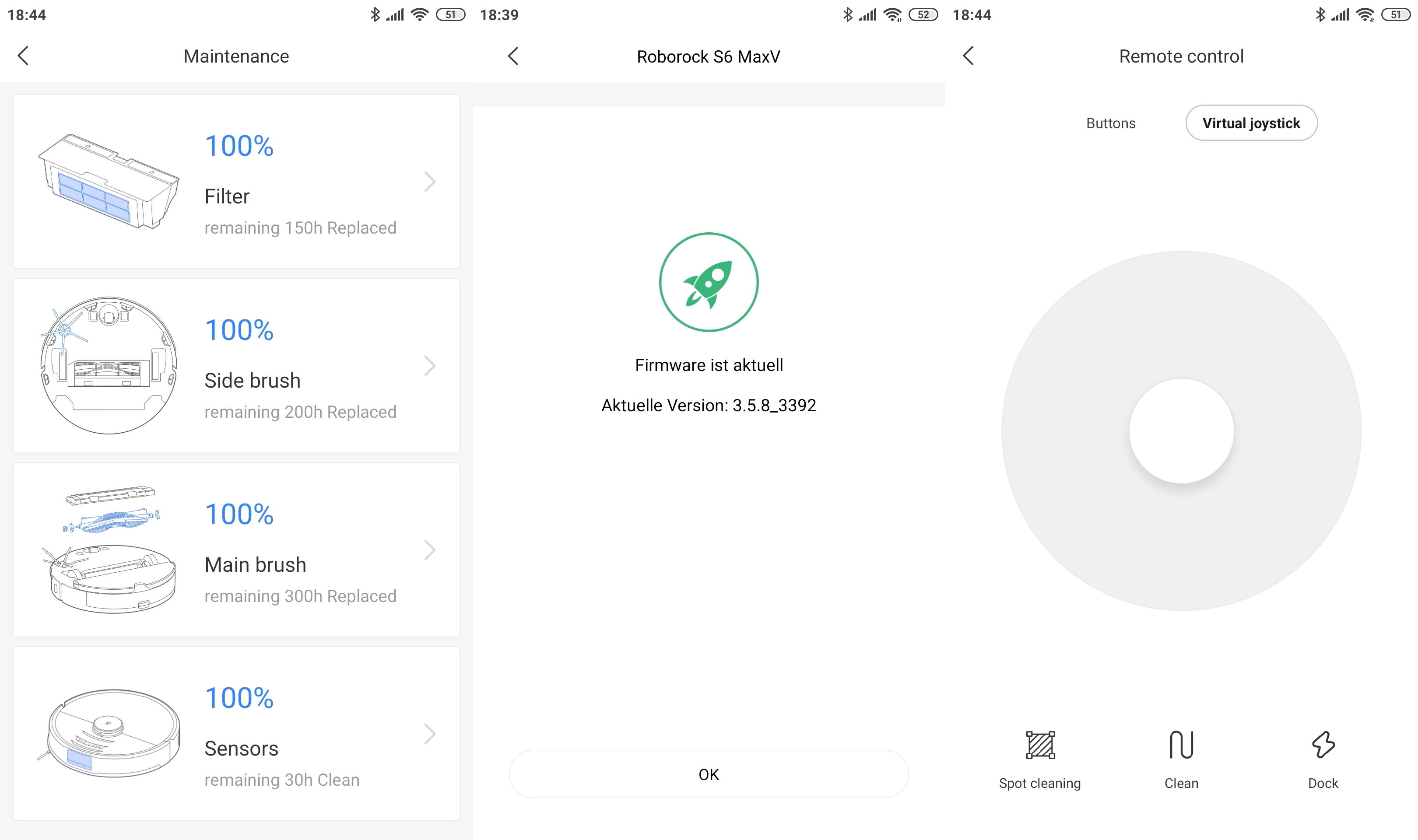Select the Side brush label
Image resolution: width=1418 pixels, height=840 pixels.
tap(253, 380)
